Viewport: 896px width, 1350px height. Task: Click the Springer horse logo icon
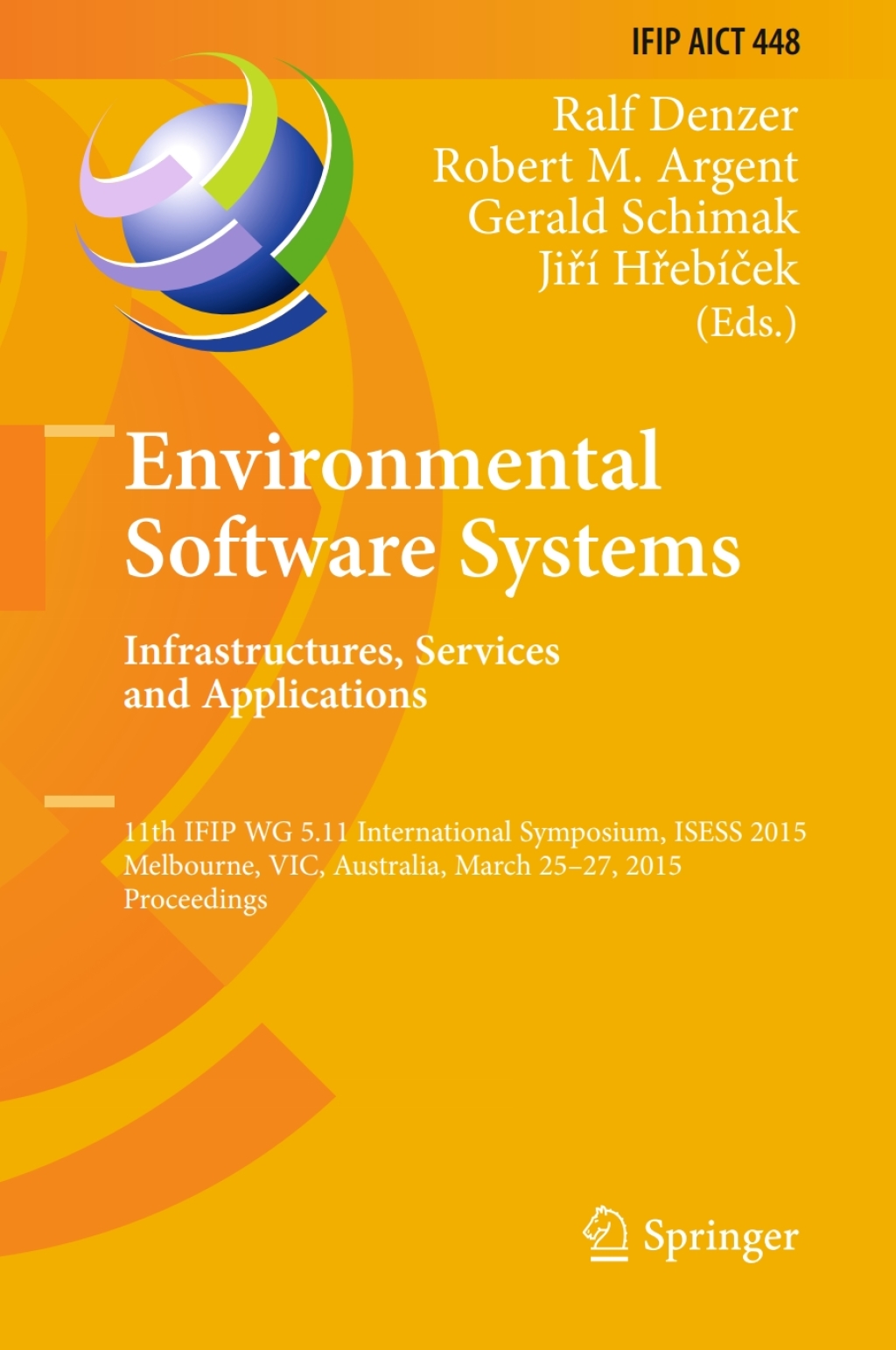coord(605,1233)
